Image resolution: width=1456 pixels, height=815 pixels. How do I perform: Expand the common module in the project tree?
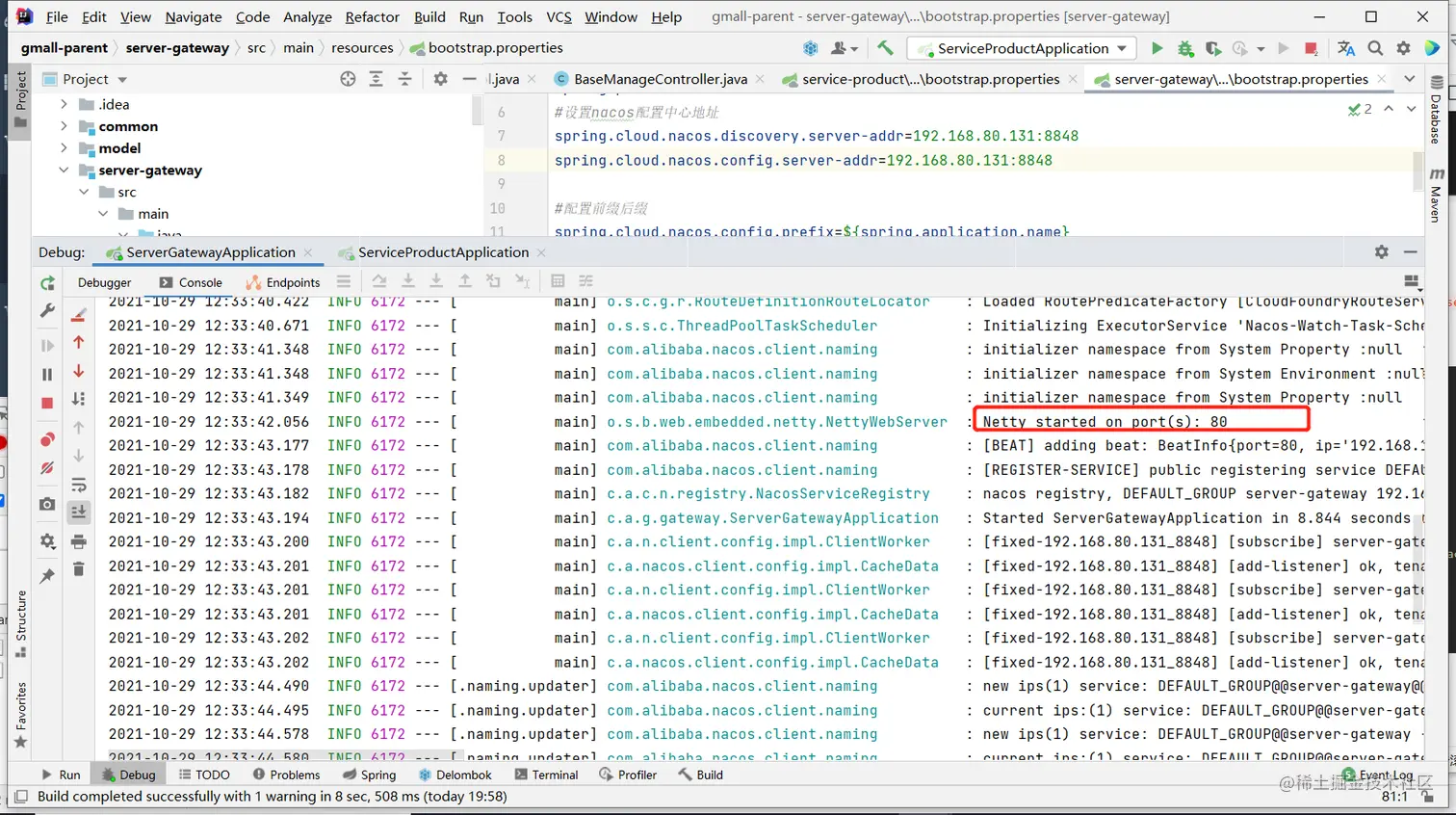[x=65, y=126]
